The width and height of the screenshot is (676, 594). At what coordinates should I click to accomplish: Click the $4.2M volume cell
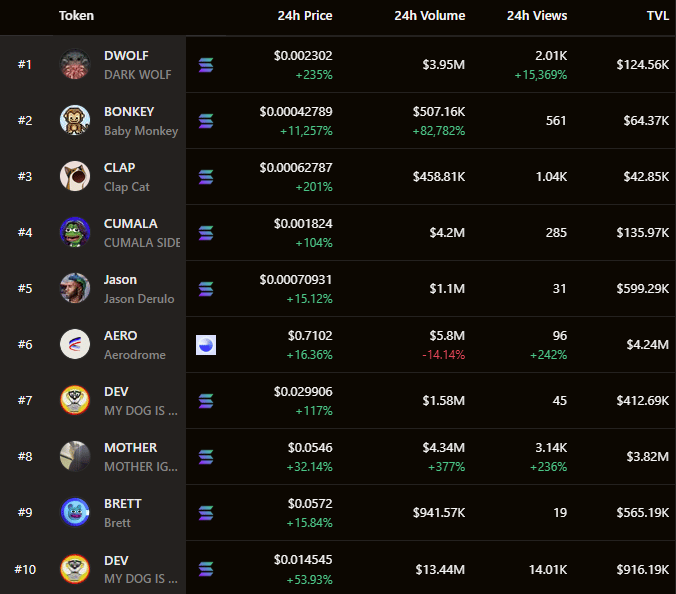[x=447, y=232]
